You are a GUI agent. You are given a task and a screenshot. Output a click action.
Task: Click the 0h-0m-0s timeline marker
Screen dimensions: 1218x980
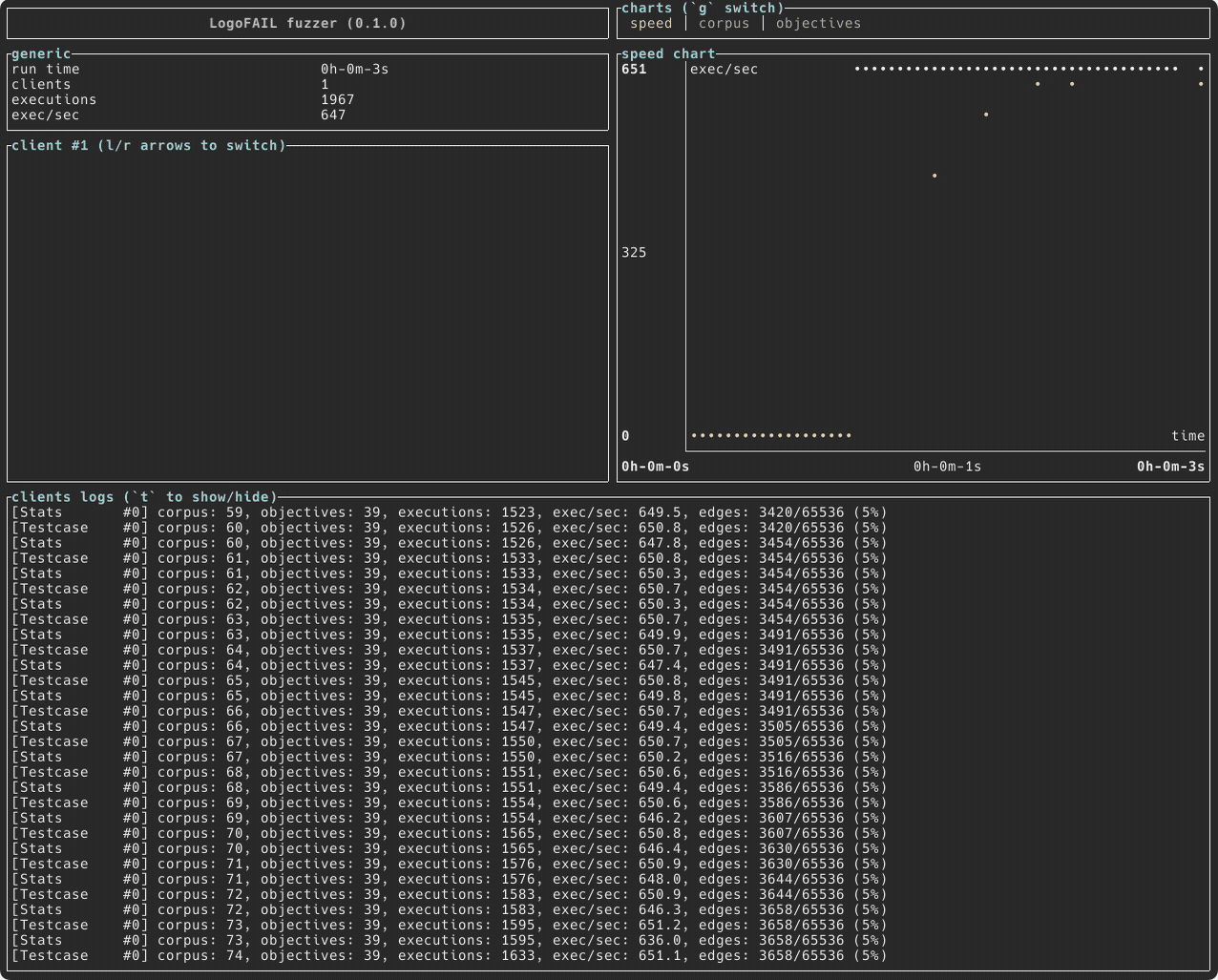tap(654, 466)
